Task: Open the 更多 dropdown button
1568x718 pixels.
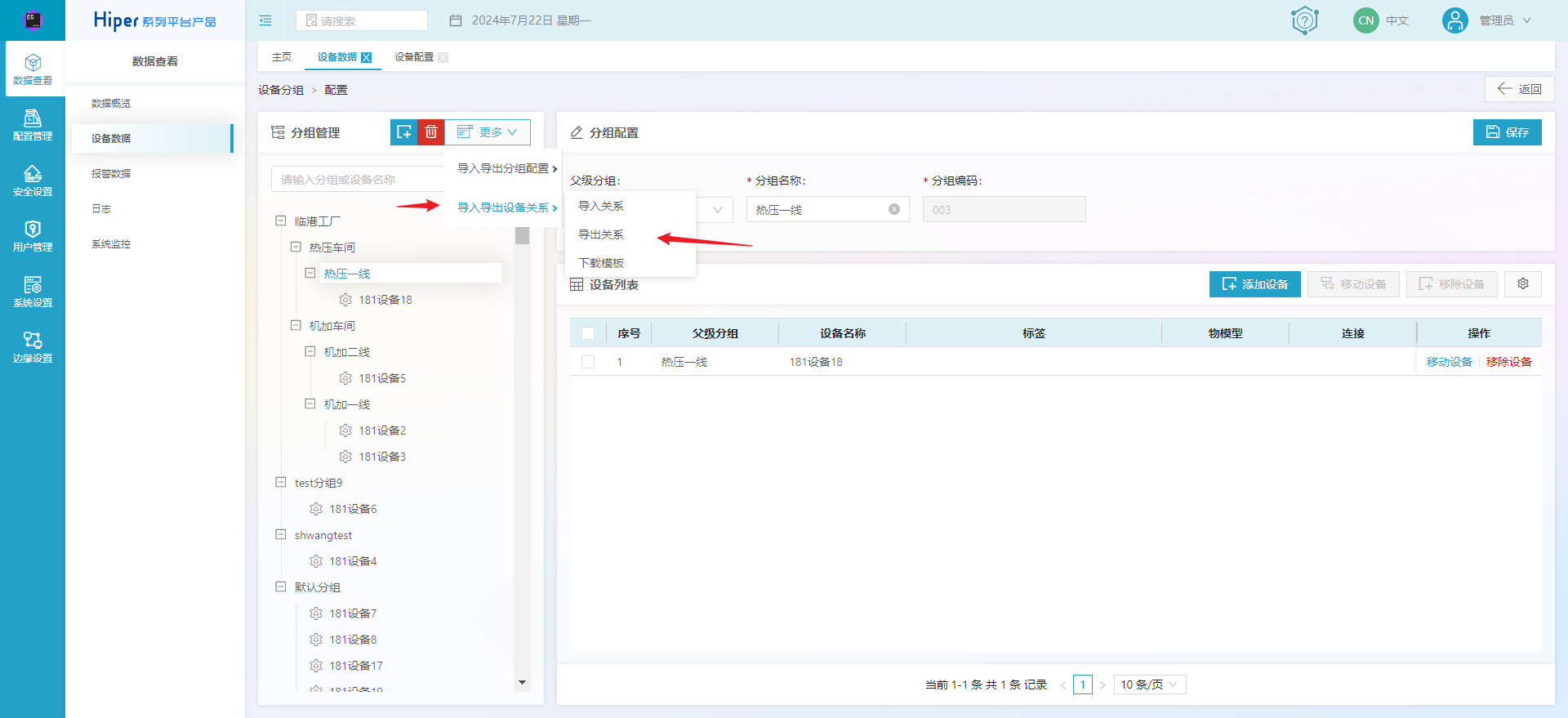Action: pyautogui.click(x=488, y=132)
